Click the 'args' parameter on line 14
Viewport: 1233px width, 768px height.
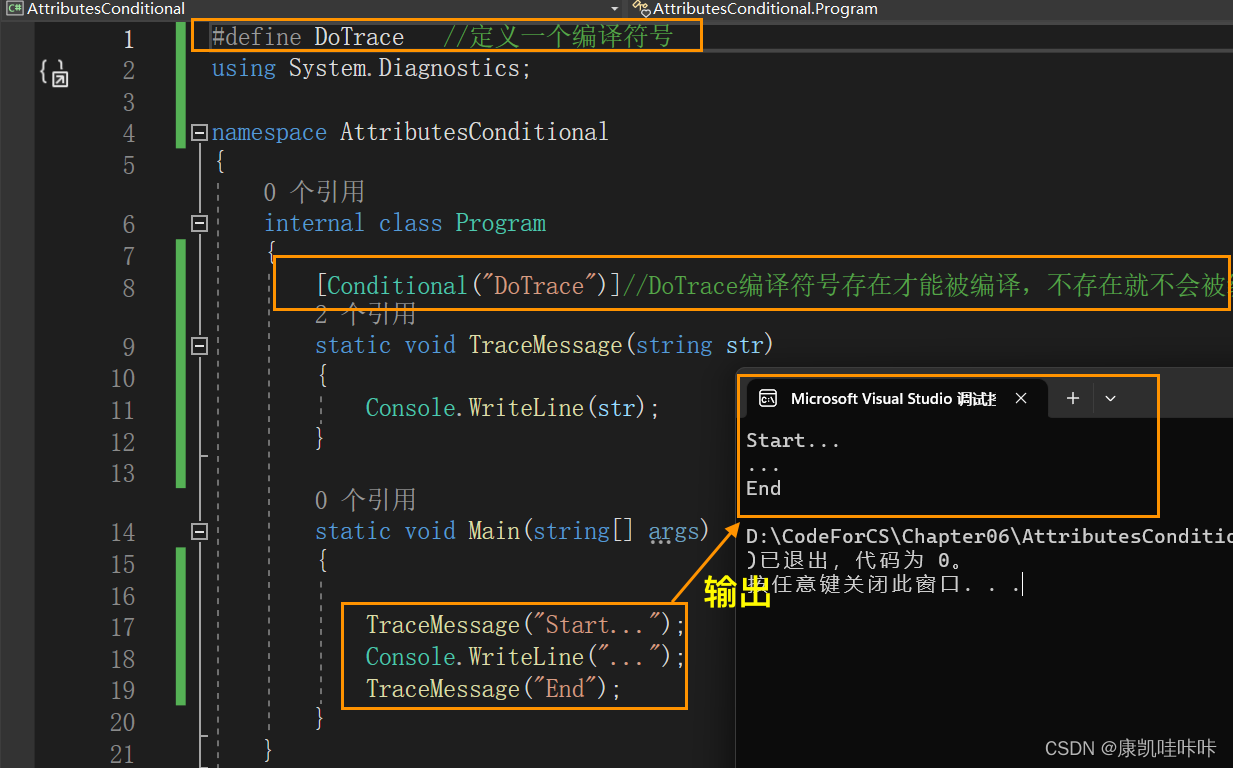click(674, 531)
